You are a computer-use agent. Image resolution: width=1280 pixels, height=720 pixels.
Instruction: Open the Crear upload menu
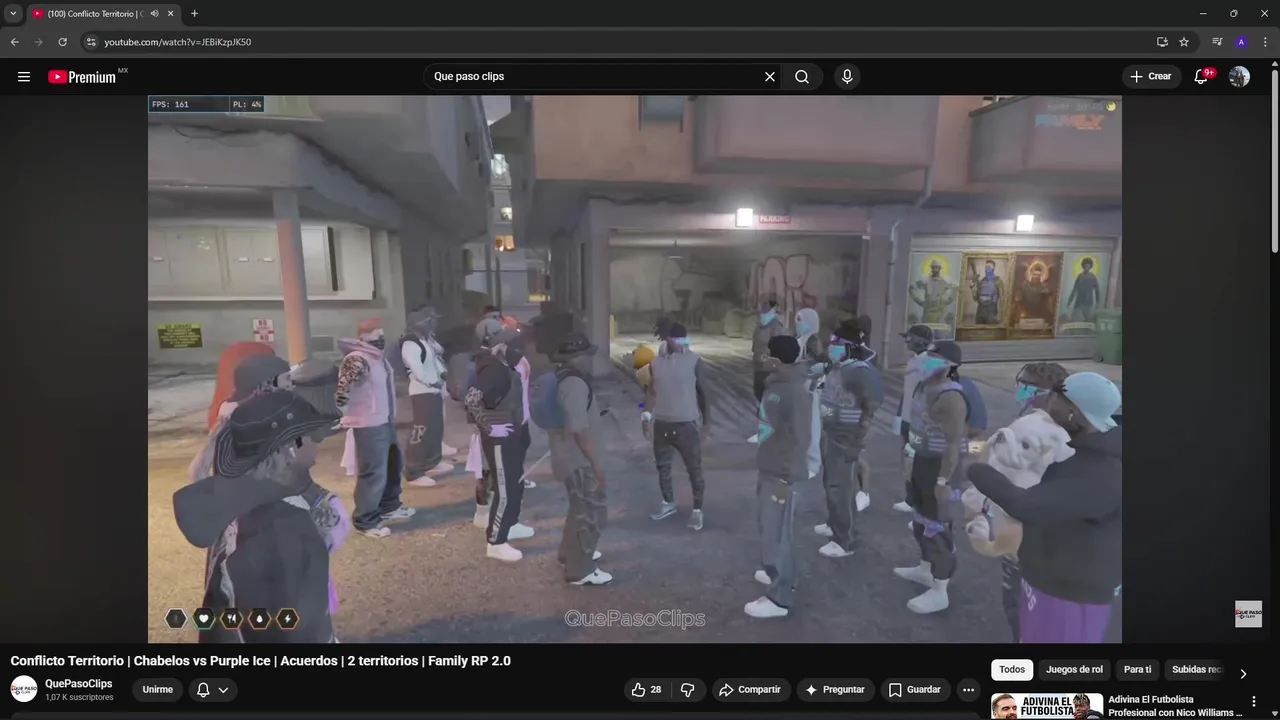coord(1151,77)
